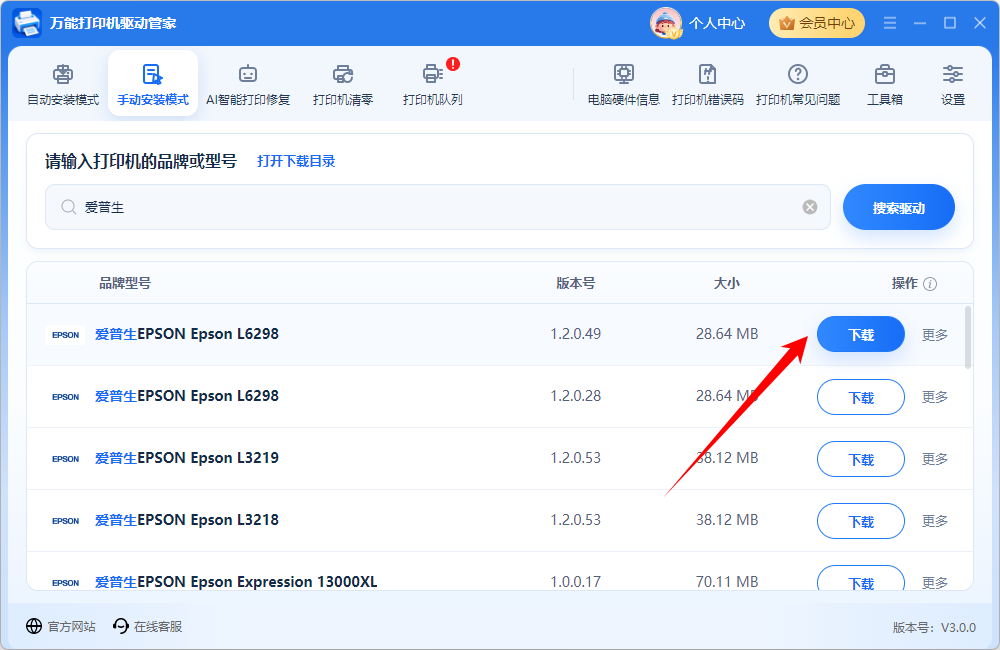Select the 爱普生EPSON Epson L3218 name

[x=187, y=520]
